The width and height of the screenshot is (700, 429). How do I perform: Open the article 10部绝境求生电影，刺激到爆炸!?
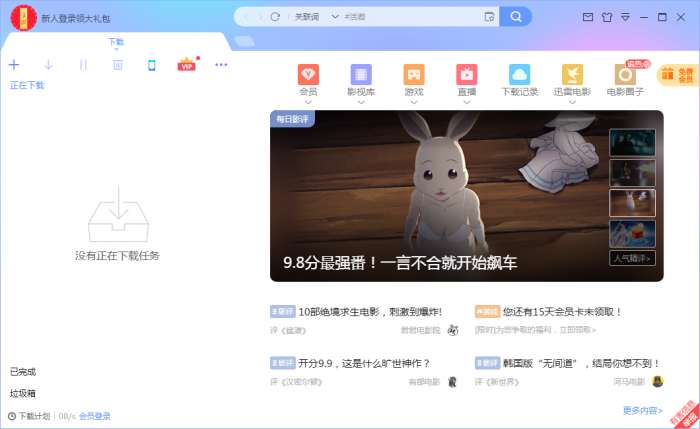tap(370, 312)
